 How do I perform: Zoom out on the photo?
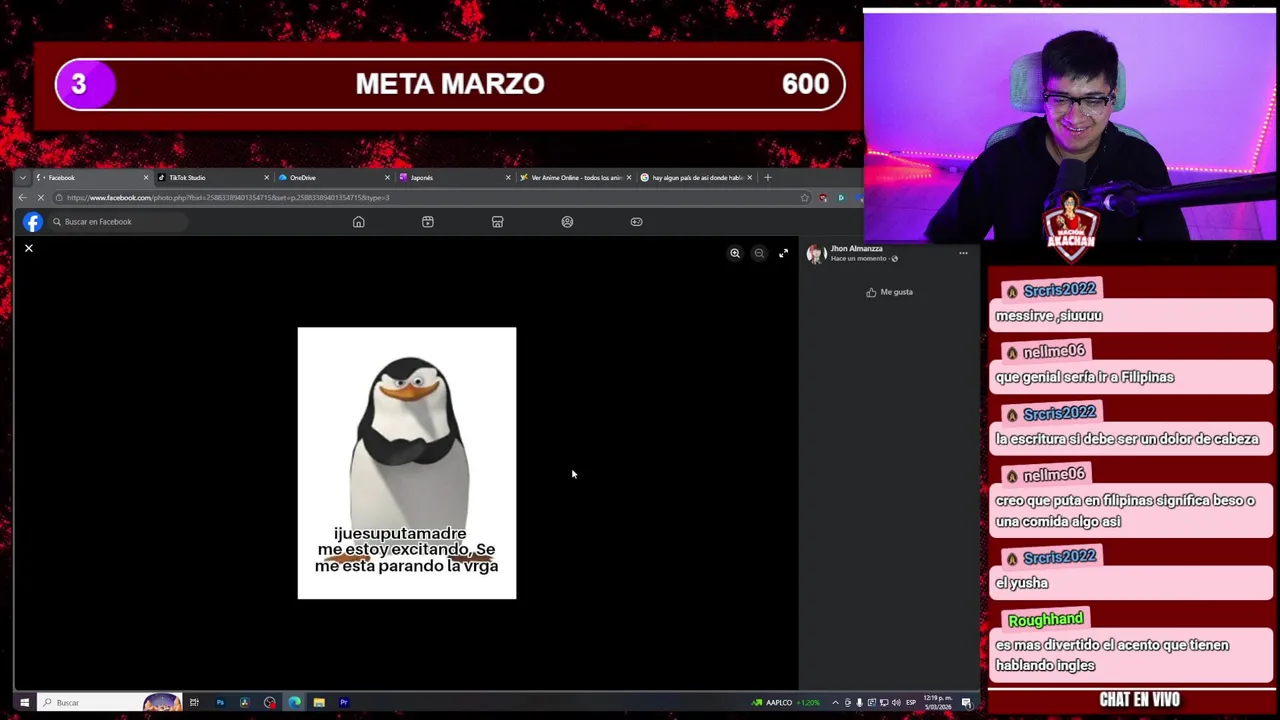point(759,253)
